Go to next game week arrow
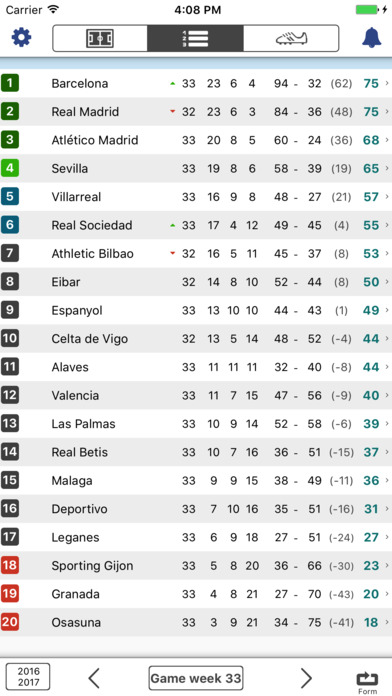 tap(306, 678)
